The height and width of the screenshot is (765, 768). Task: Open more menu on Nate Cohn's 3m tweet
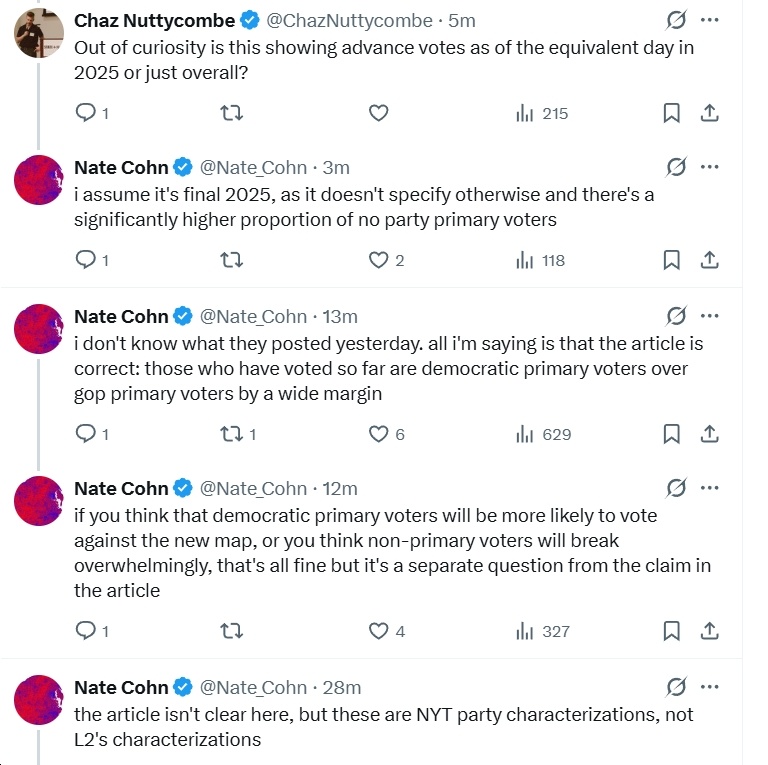[709, 167]
